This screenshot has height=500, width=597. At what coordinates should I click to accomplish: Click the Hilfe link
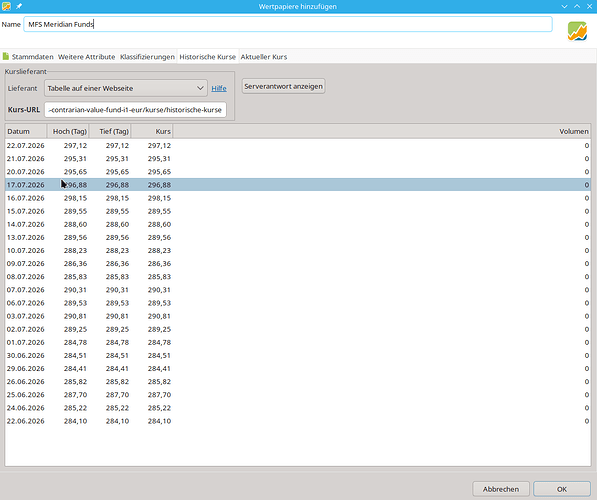[x=219, y=88]
